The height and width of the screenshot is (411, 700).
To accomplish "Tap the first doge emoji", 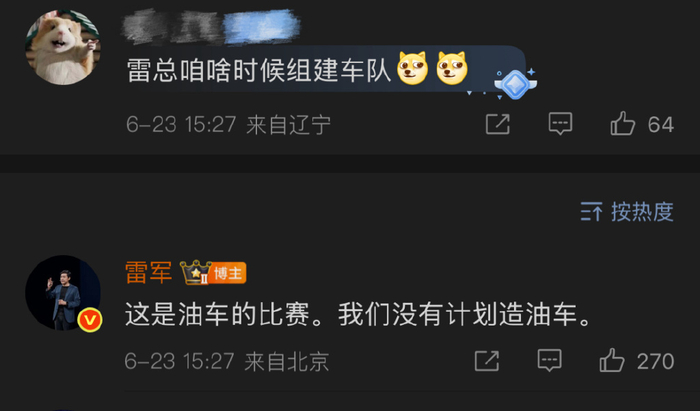I will pyautogui.click(x=412, y=69).
